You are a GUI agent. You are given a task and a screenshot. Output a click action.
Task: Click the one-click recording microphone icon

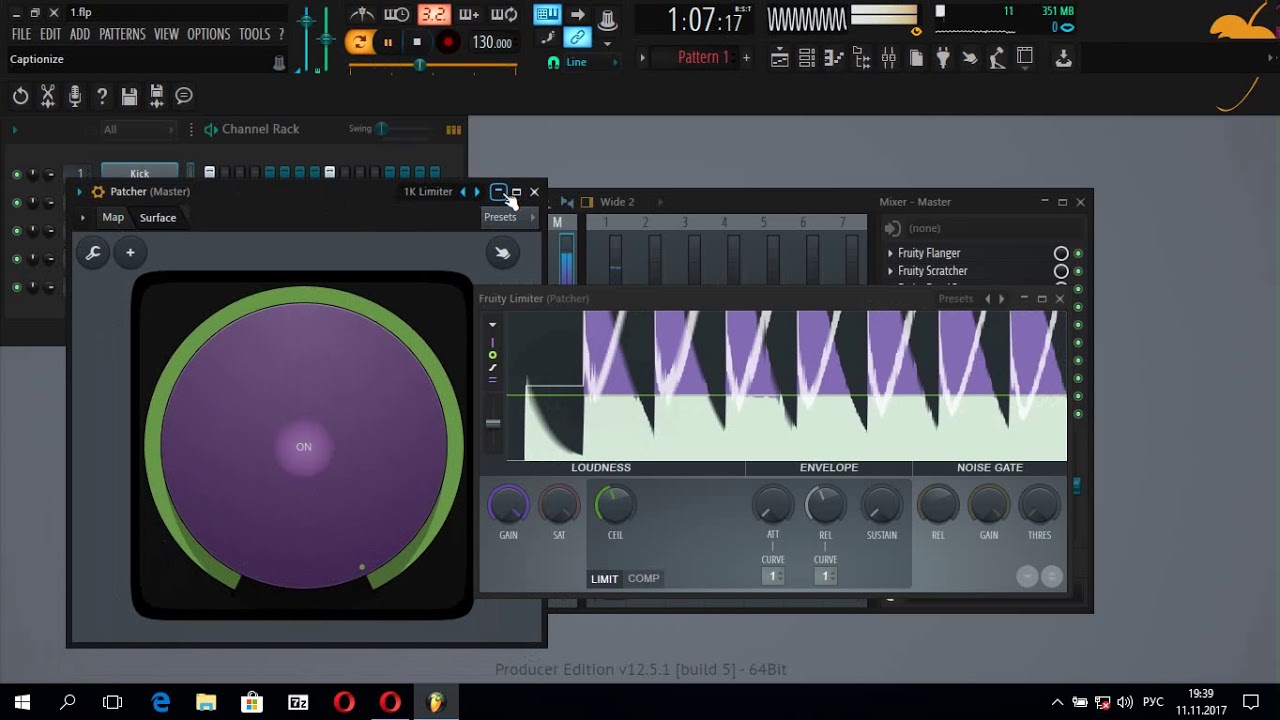coord(74,96)
